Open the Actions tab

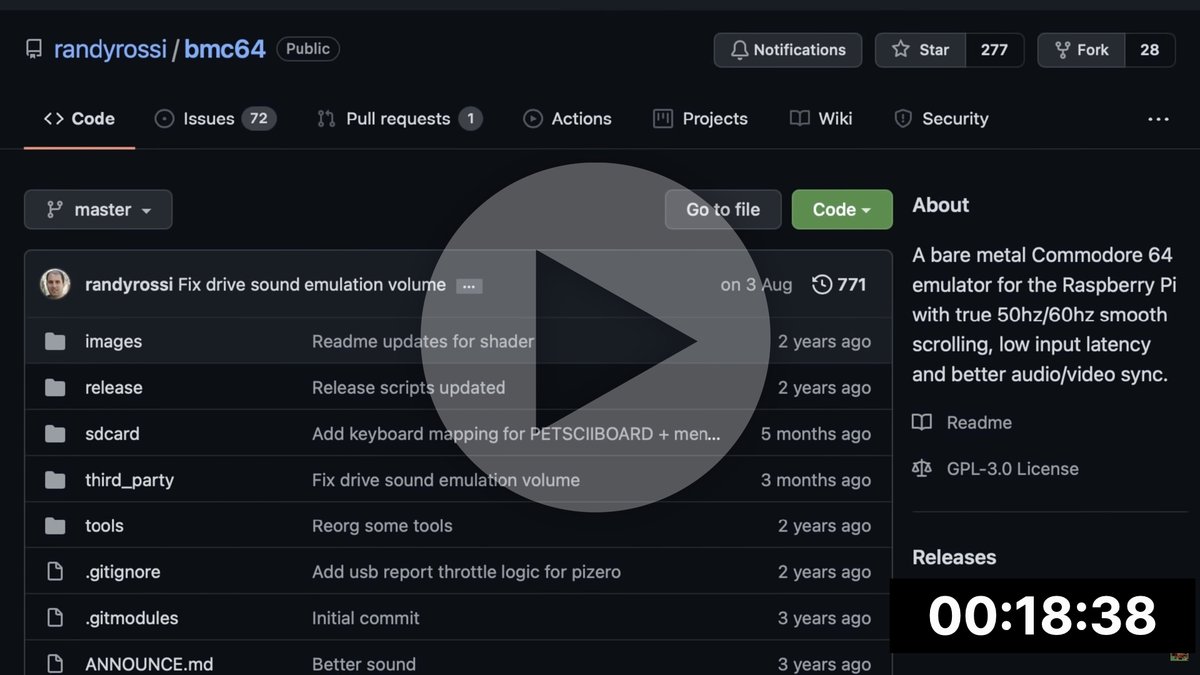point(567,118)
